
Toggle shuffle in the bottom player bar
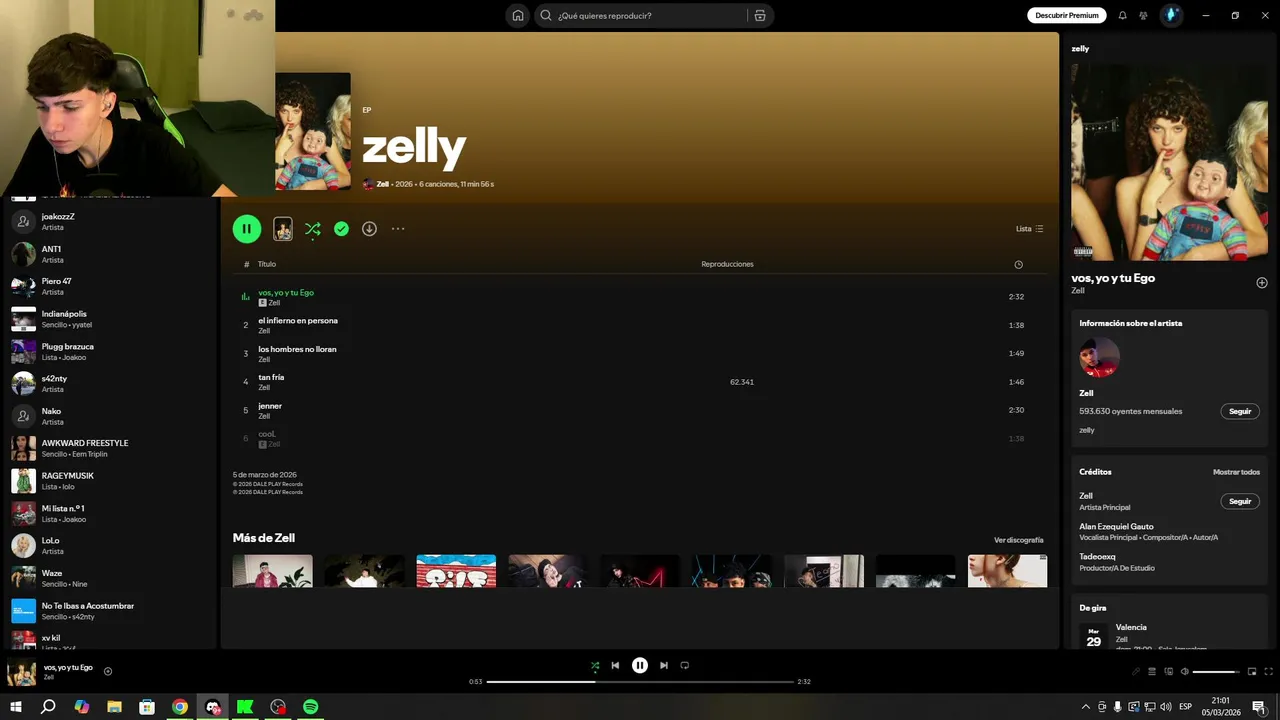point(595,666)
